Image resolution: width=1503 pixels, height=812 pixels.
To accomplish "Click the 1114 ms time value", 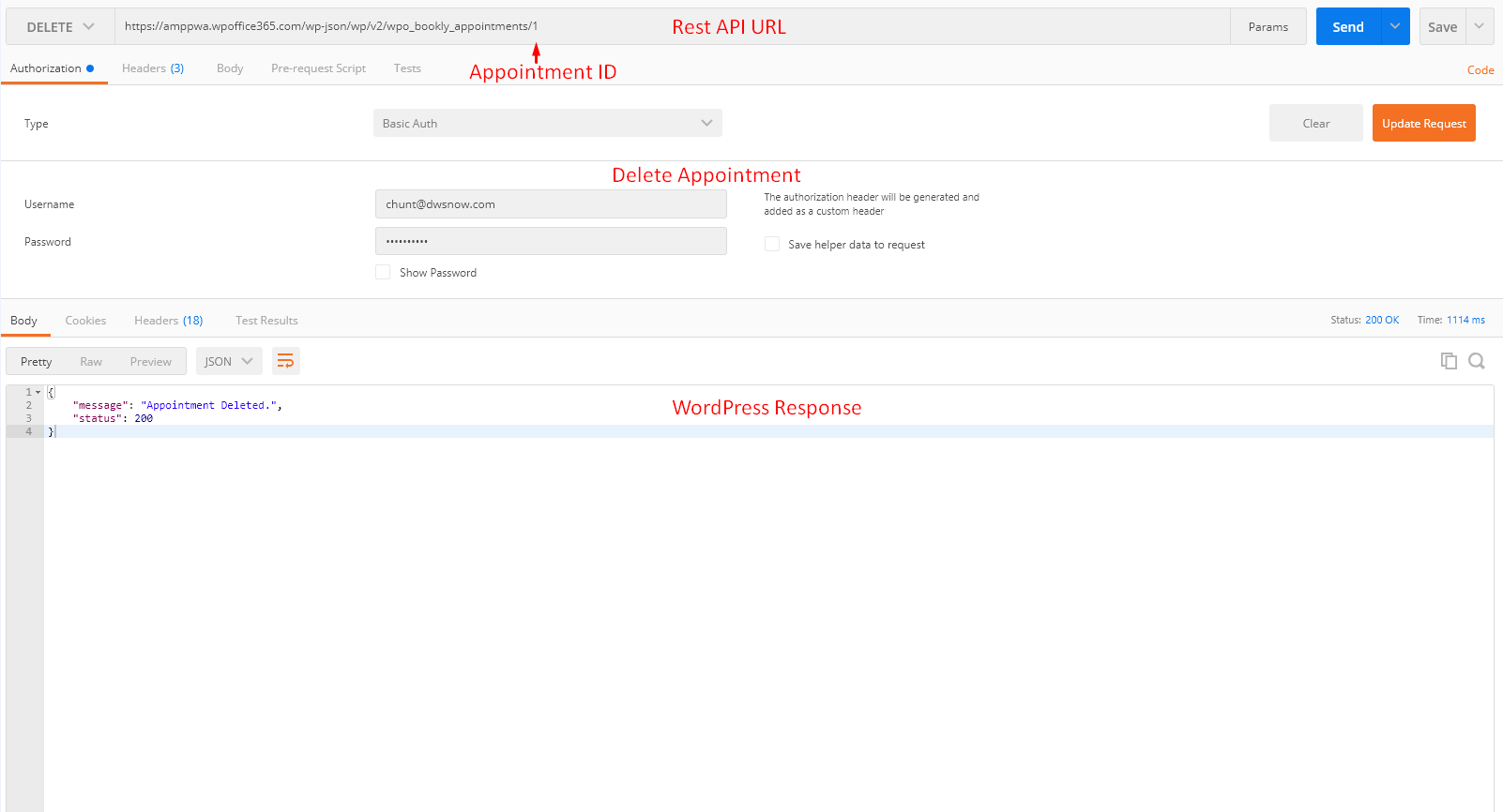I will coord(1465,320).
